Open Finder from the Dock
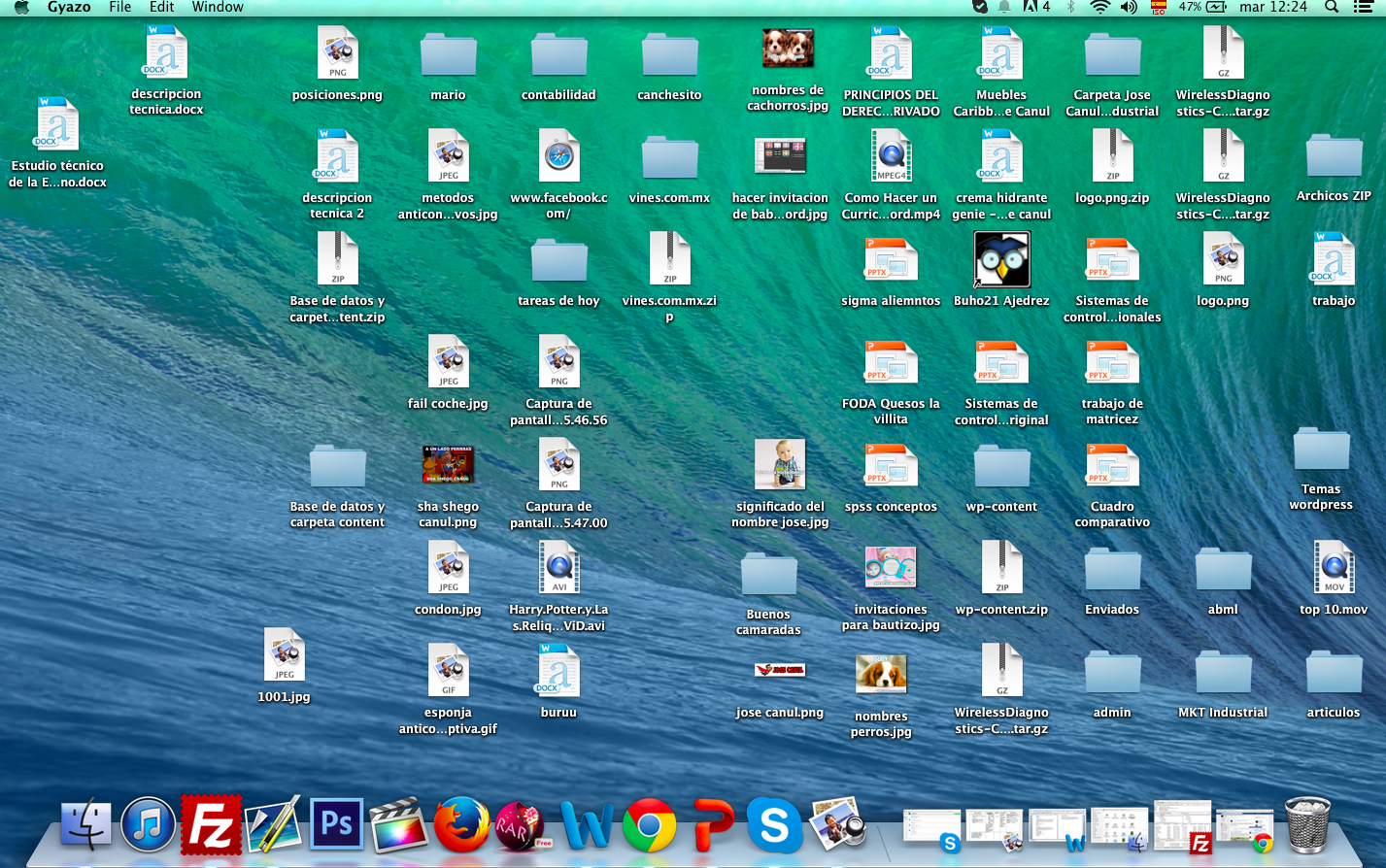 [86, 825]
